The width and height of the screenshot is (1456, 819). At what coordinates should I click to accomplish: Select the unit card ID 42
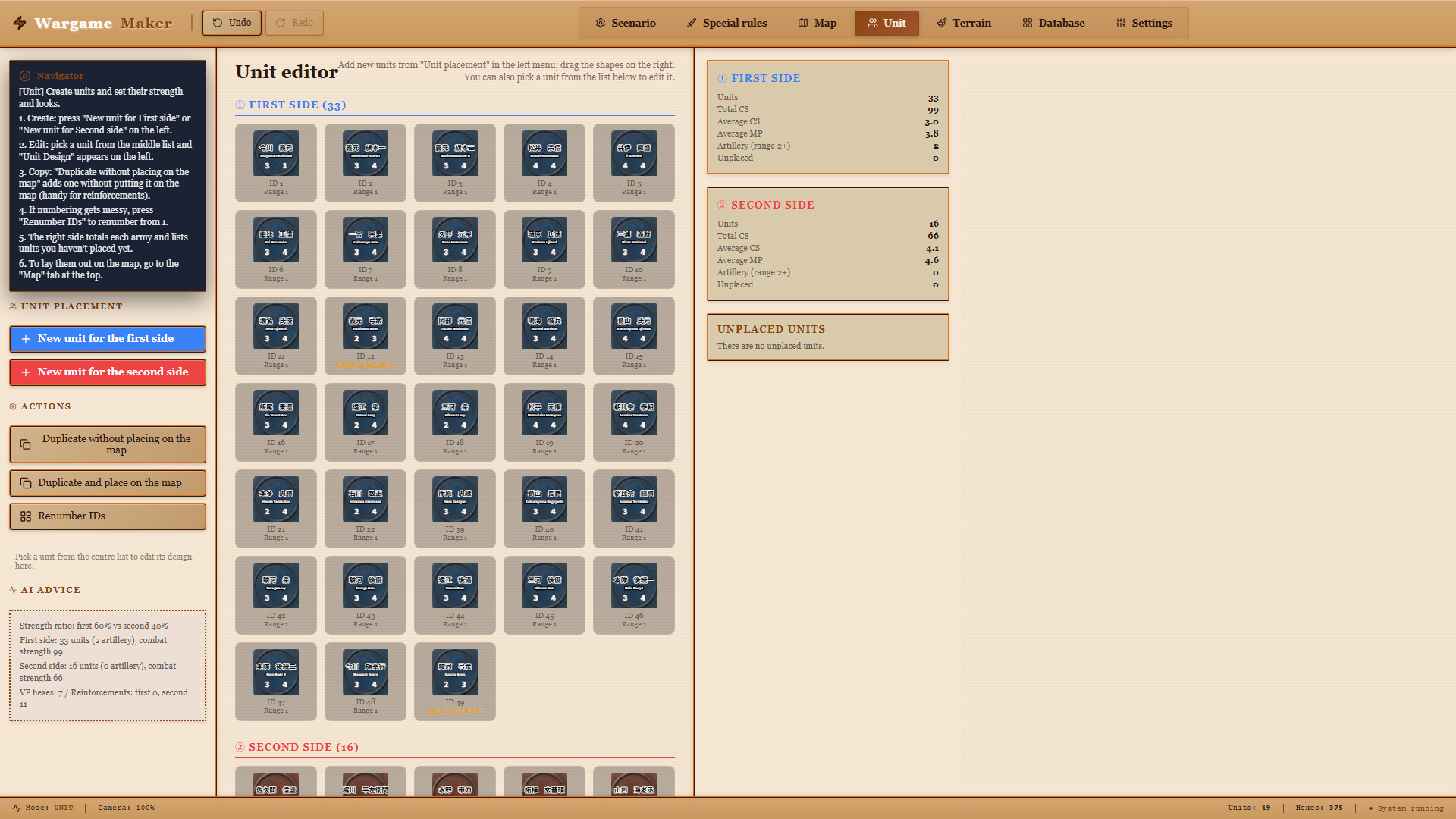point(276,595)
